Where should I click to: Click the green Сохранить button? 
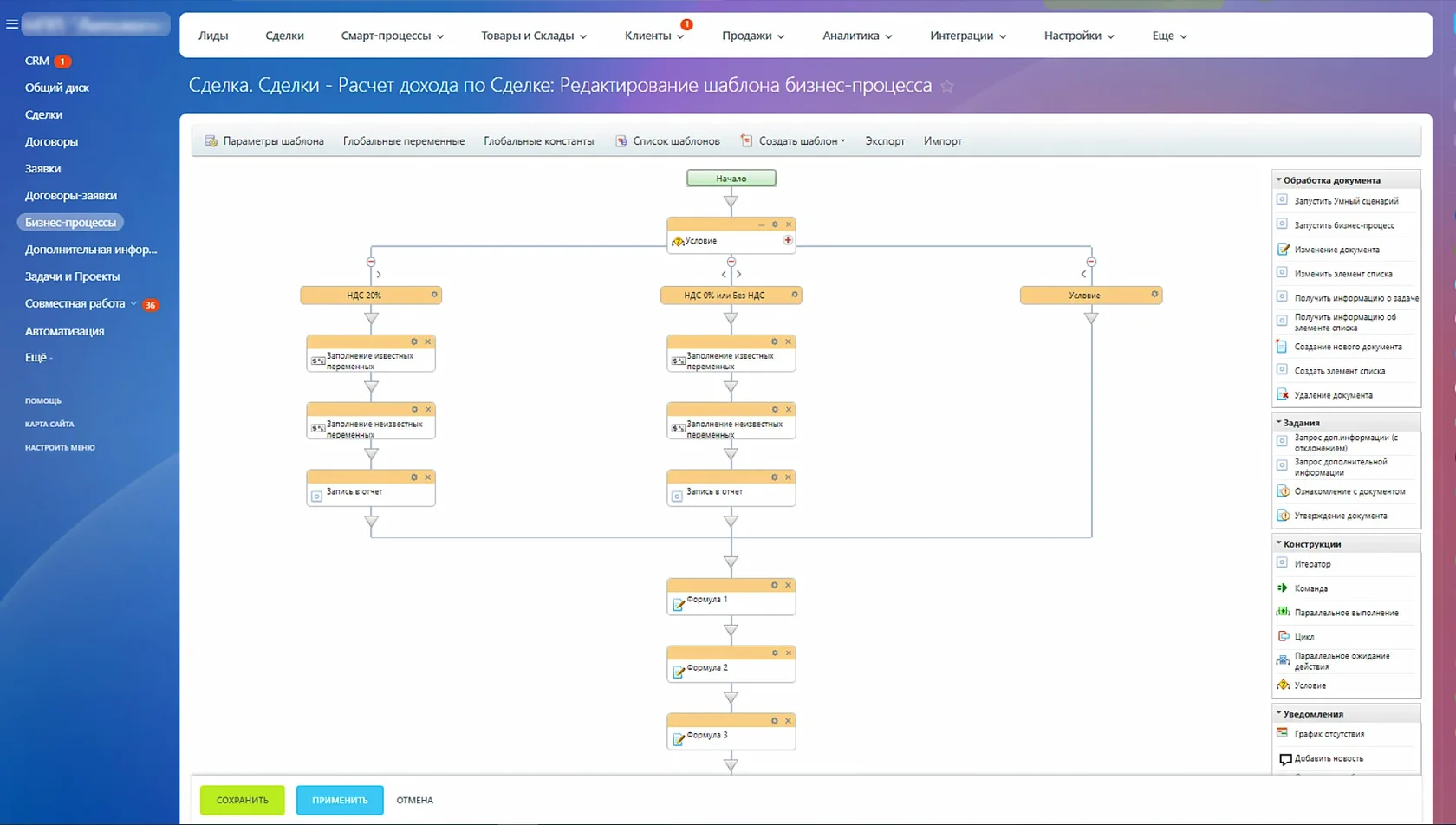click(242, 800)
